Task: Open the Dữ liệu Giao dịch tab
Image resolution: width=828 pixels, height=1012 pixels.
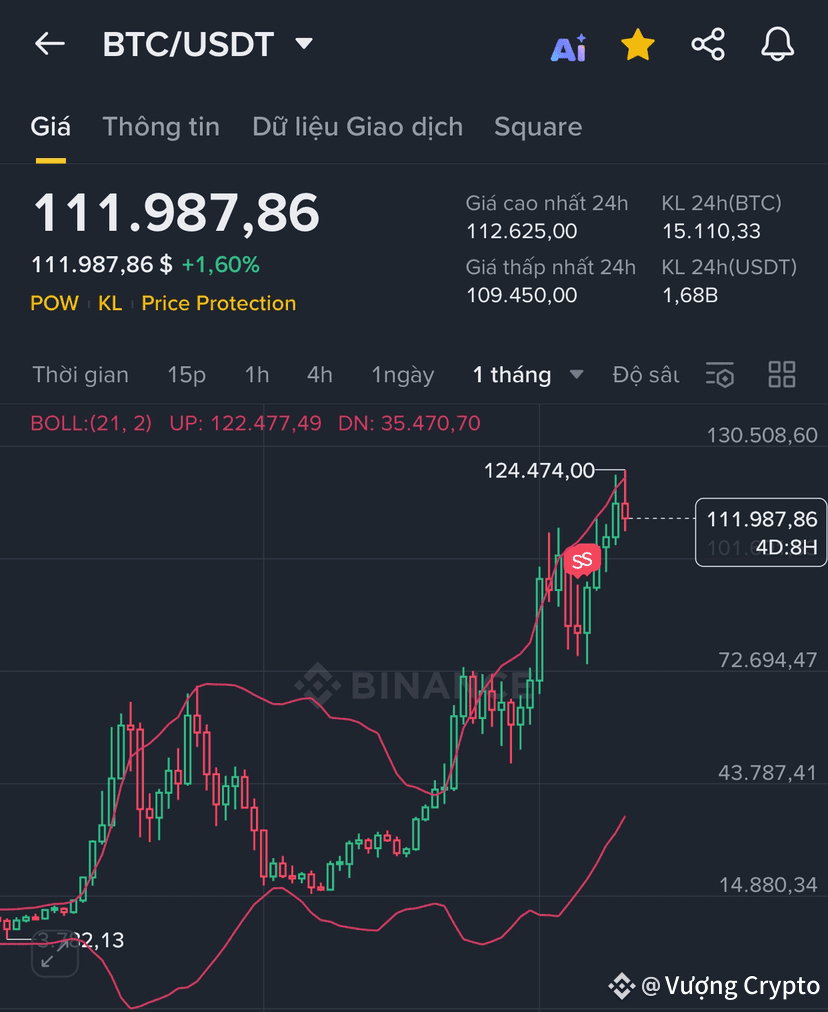Action: 358,126
